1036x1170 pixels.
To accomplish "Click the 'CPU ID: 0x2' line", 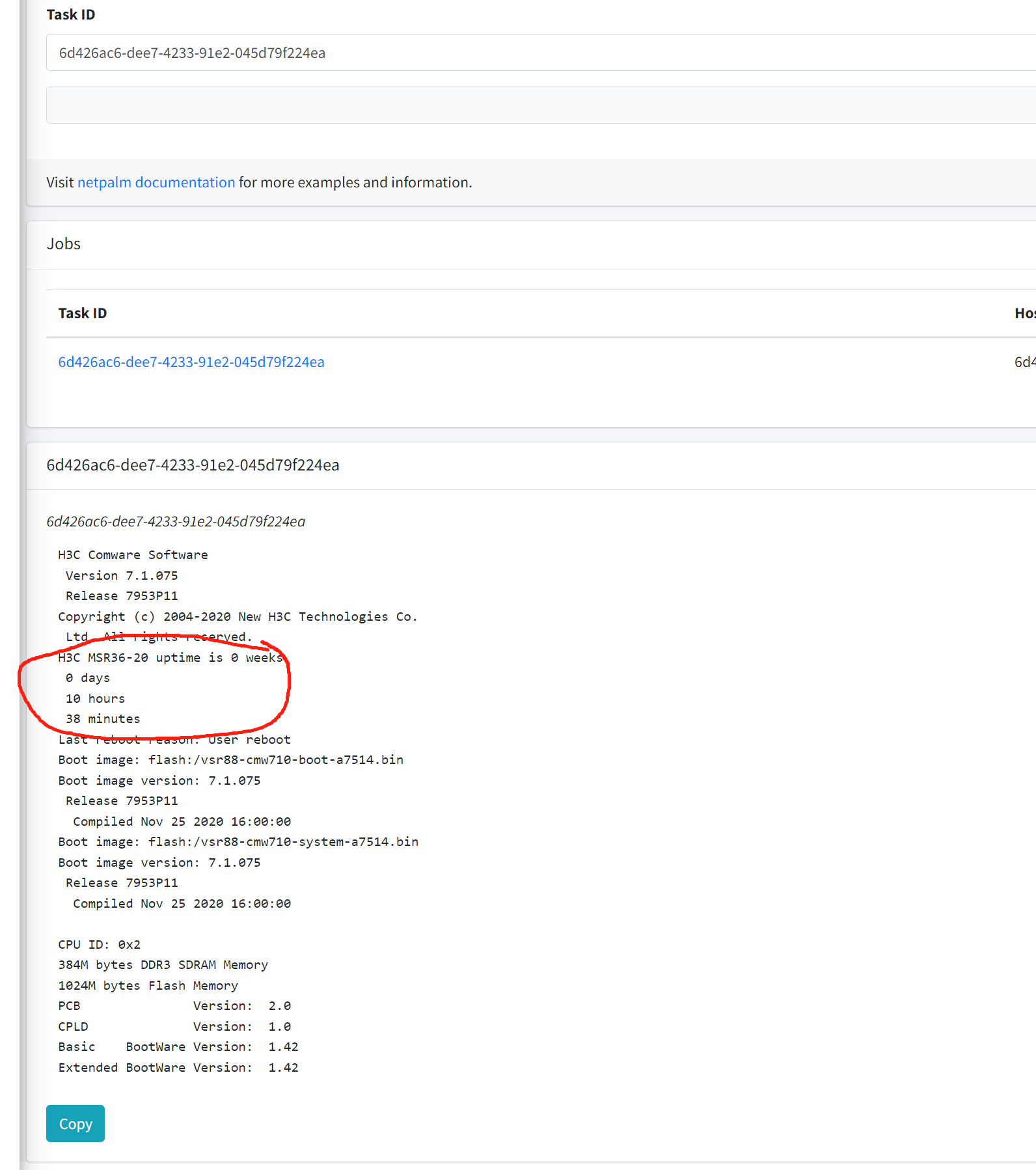I will (99, 944).
